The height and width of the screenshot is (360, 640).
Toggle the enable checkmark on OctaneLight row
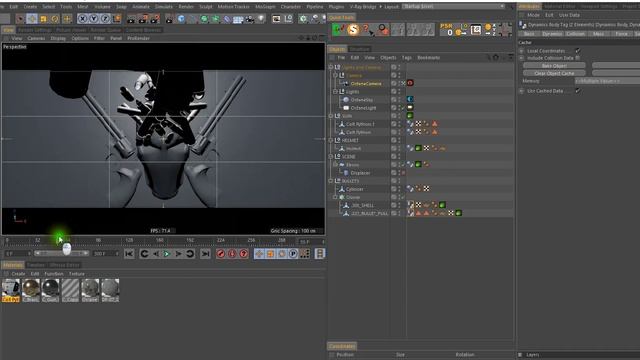tap(403, 108)
